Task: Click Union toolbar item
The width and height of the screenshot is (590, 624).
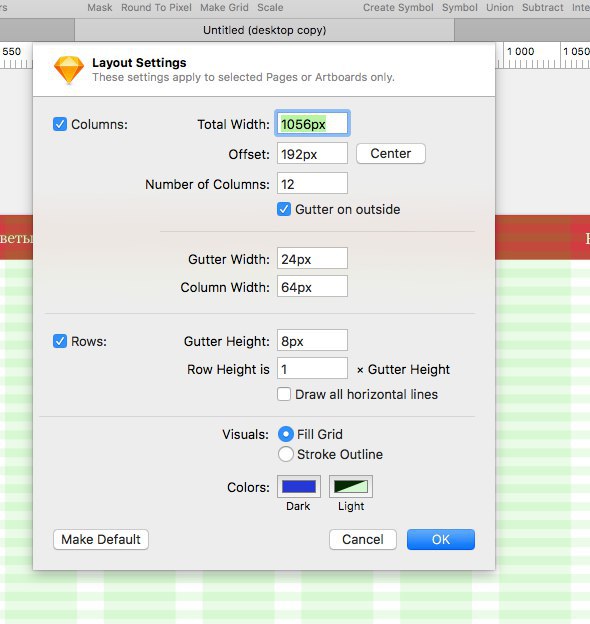Action: [500, 8]
